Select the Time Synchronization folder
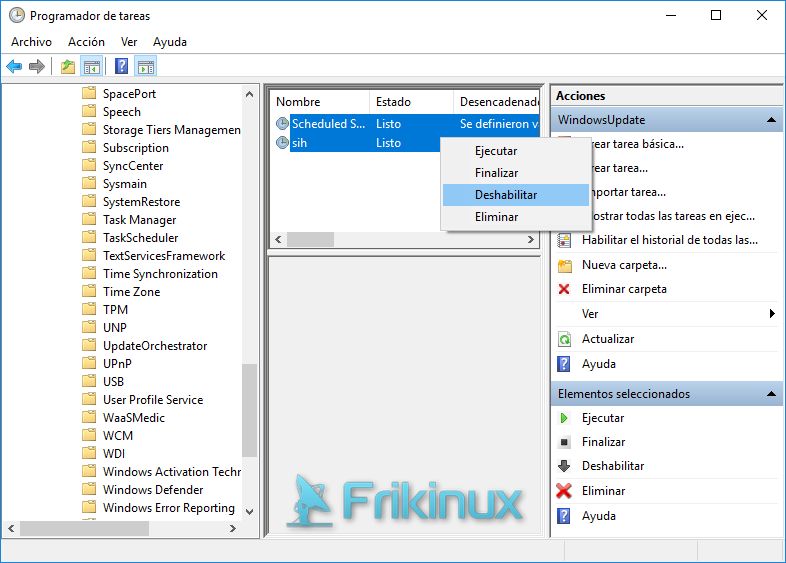This screenshot has width=786, height=563. coord(160,274)
